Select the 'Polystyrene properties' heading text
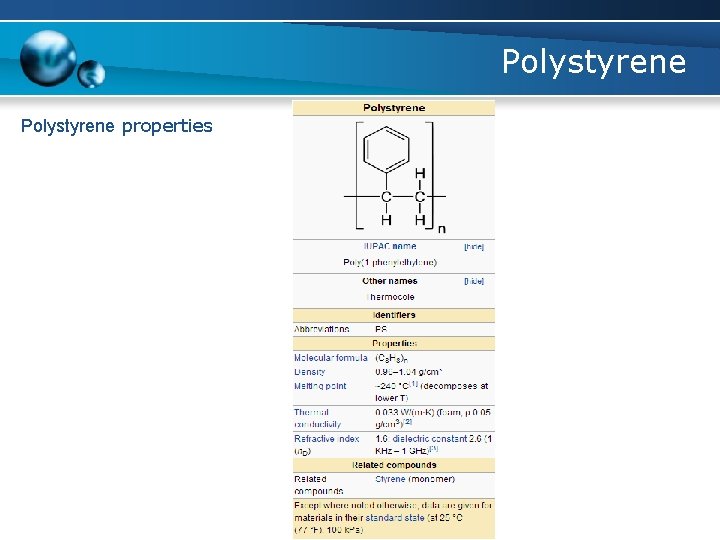The width and height of the screenshot is (720, 540). (x=117, y=126)
